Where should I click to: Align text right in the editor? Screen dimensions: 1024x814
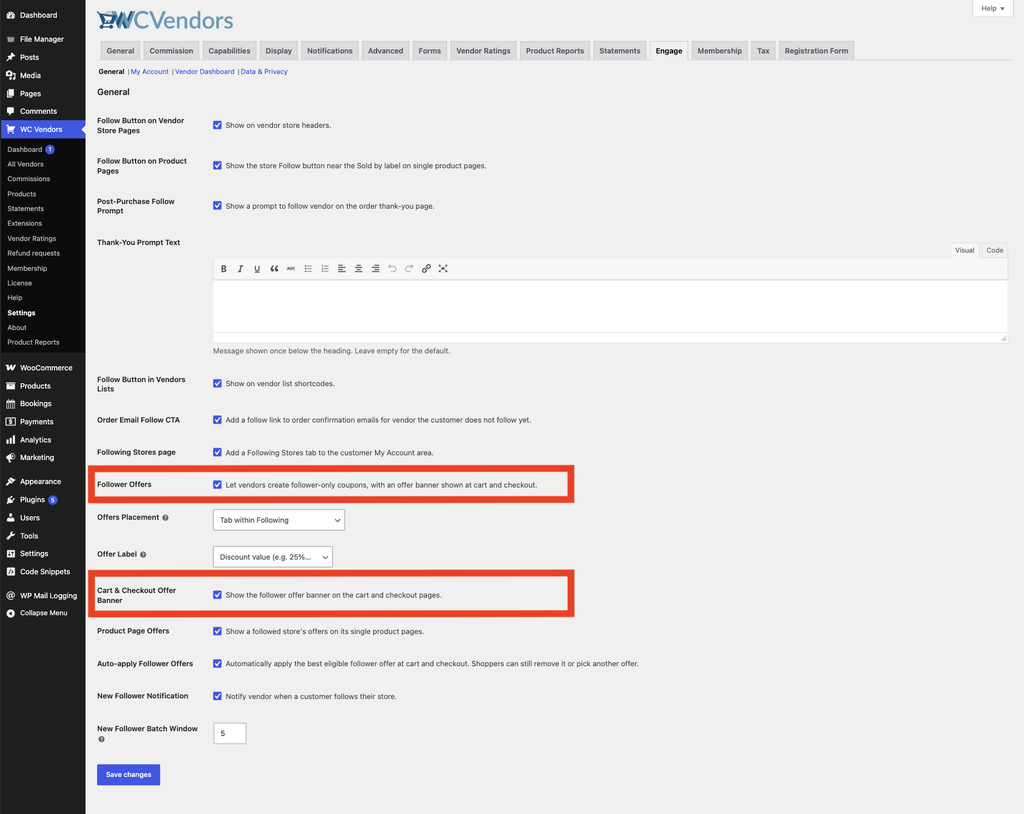pos(376,269)
